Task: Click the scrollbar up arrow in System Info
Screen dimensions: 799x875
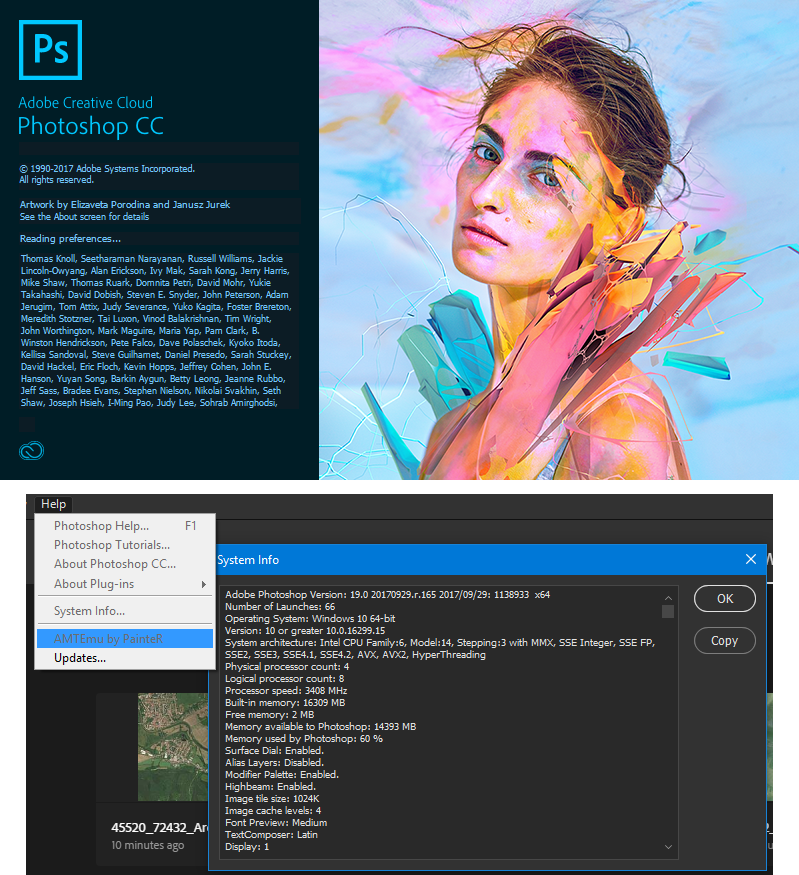Action: pyautogui.click(x=668, y=596)
